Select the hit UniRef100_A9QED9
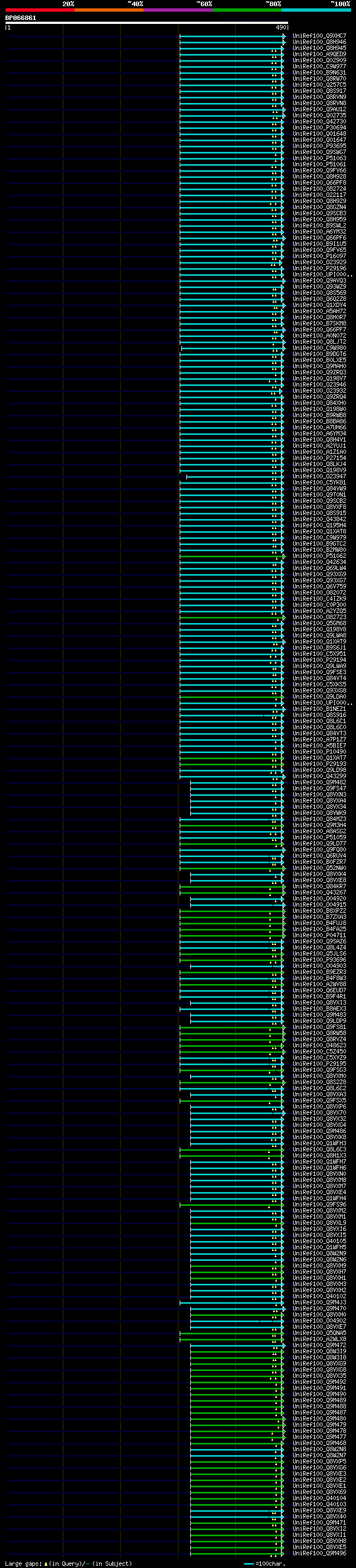The width and height of the screenshot is (356, 1568). [x=319, y=54]
